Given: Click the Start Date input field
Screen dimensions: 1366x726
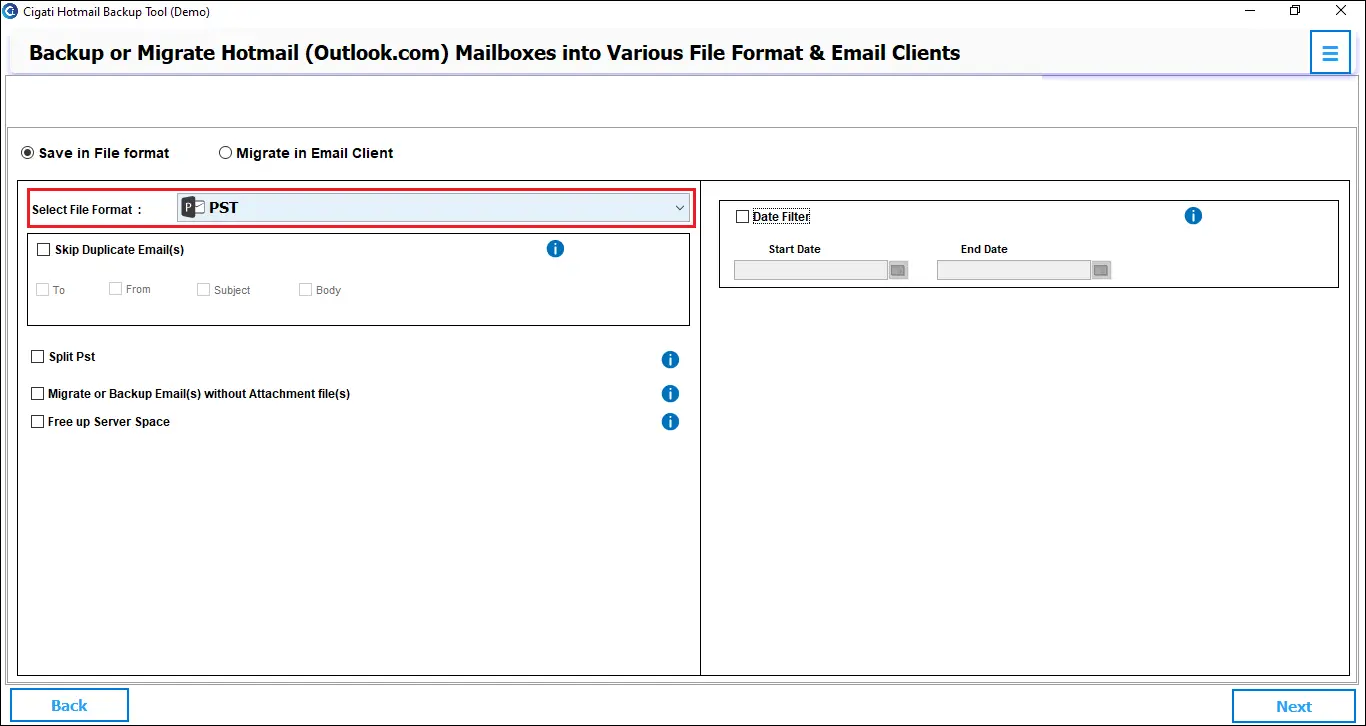Looking at the screenshot, I should click(x=811, y=270).
